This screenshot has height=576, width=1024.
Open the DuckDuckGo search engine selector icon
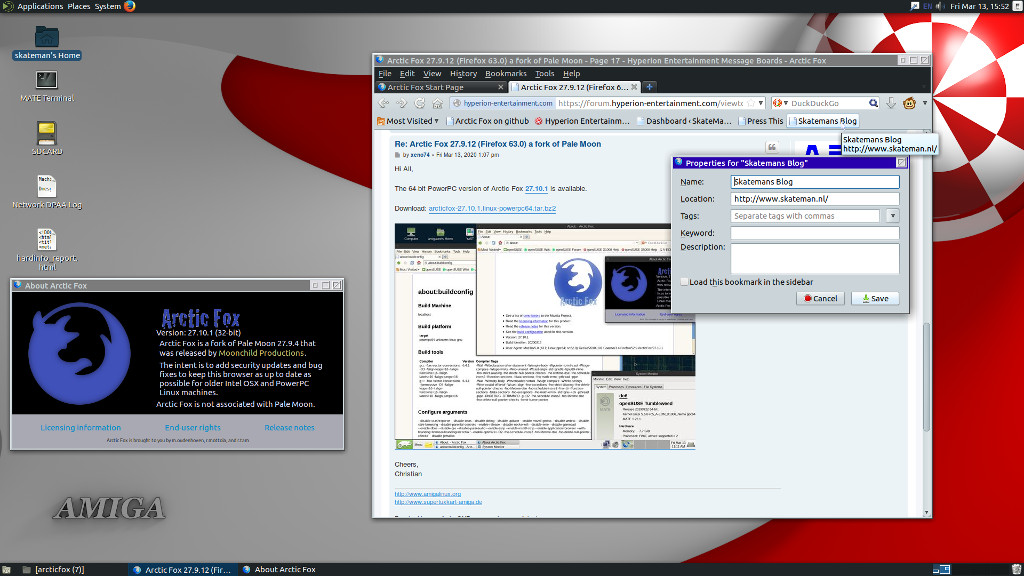point(780,103)
